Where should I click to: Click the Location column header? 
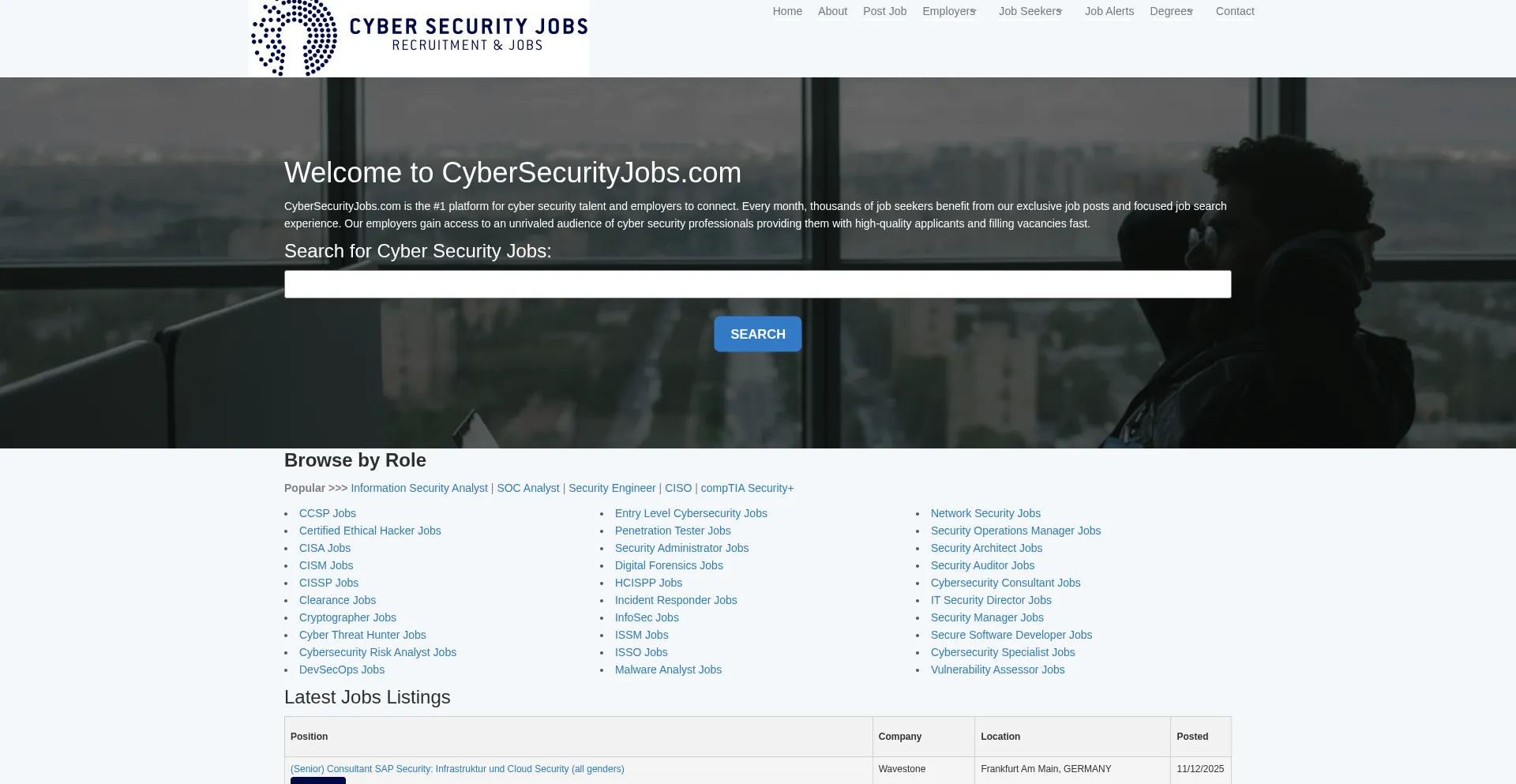coord(1072,737)
